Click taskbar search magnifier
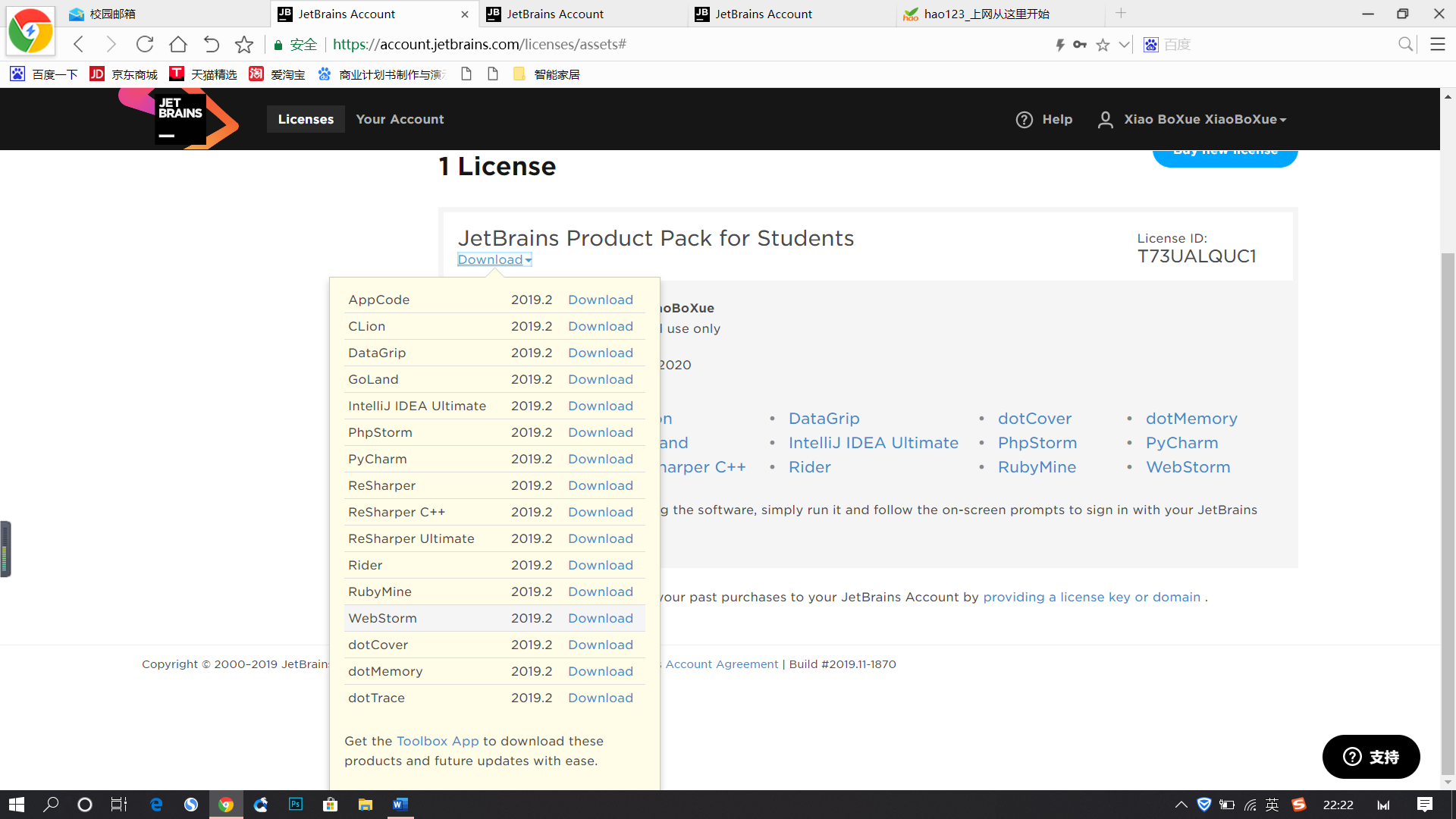Screen dimensions: 1456x819 (51, 805)
